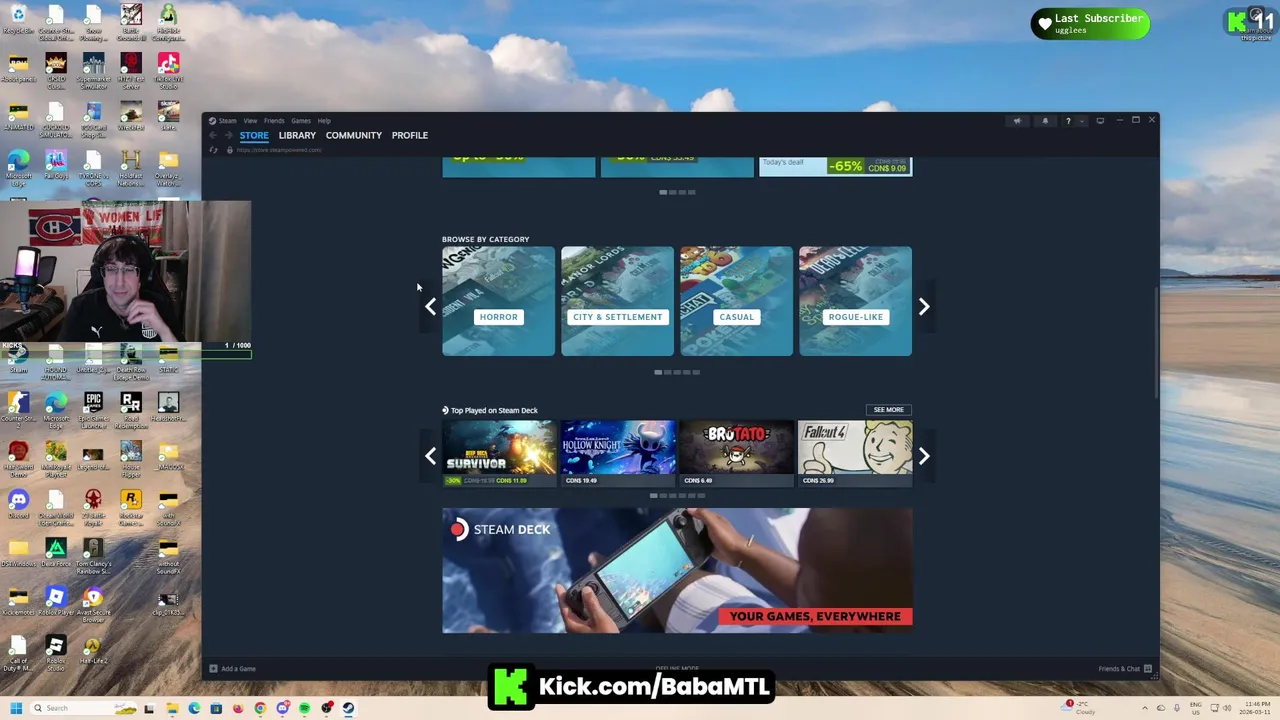Viewport: 1280px width, 720px height.
Task: Go back with Steam back arrow
Action: point(213,135)
